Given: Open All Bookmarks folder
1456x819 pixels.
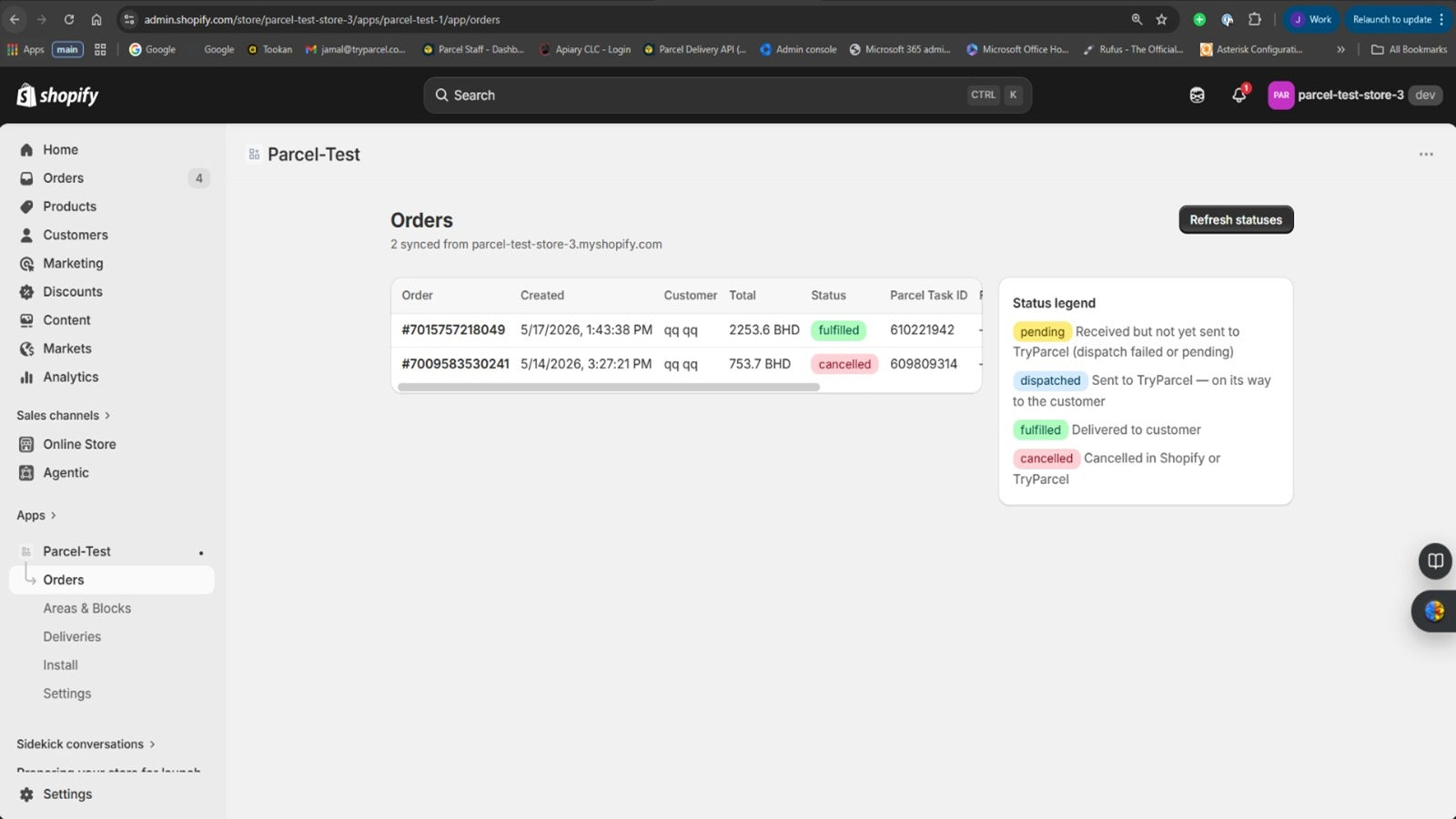Looking at the screenshot, I should tap(1409, 49).
